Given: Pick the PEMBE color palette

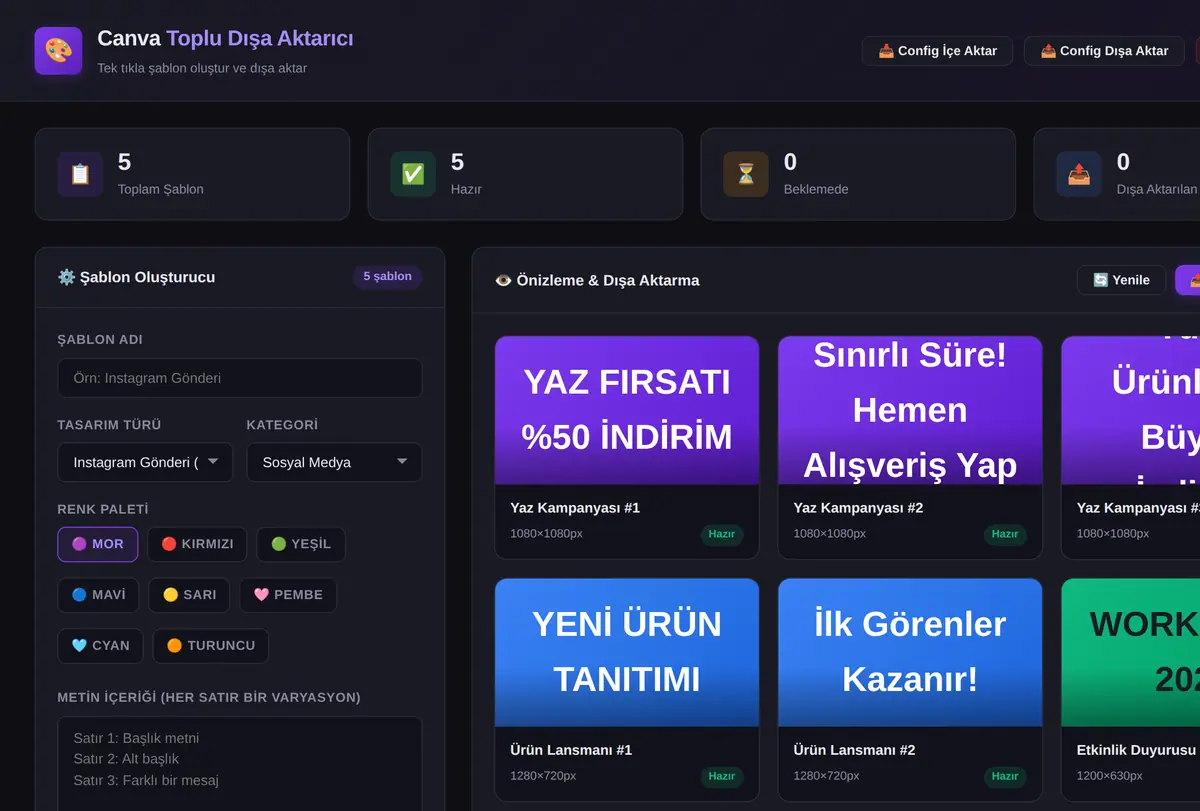Looking at the screenshot, I should pos(288,595).
